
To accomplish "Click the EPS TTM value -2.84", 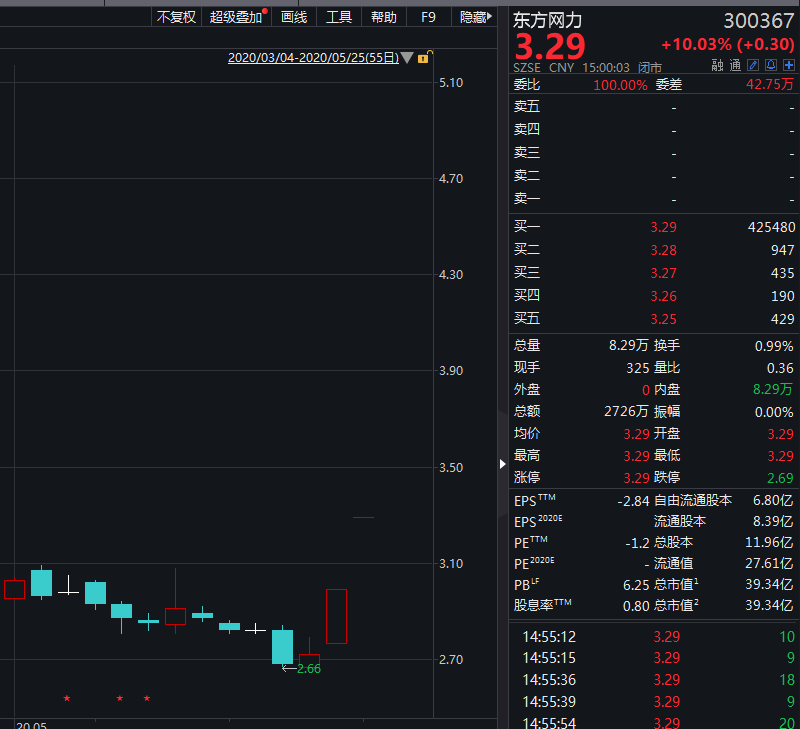I will click(633, 501).
